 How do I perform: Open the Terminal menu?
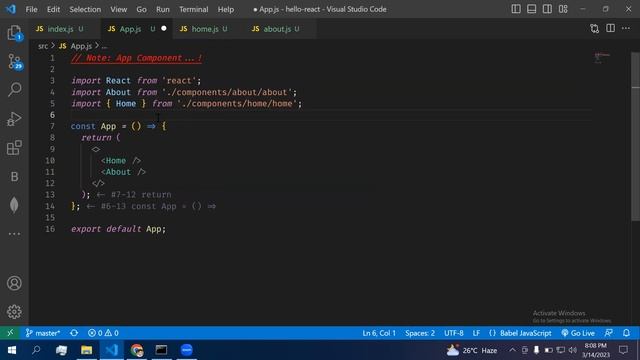[193, 9]
